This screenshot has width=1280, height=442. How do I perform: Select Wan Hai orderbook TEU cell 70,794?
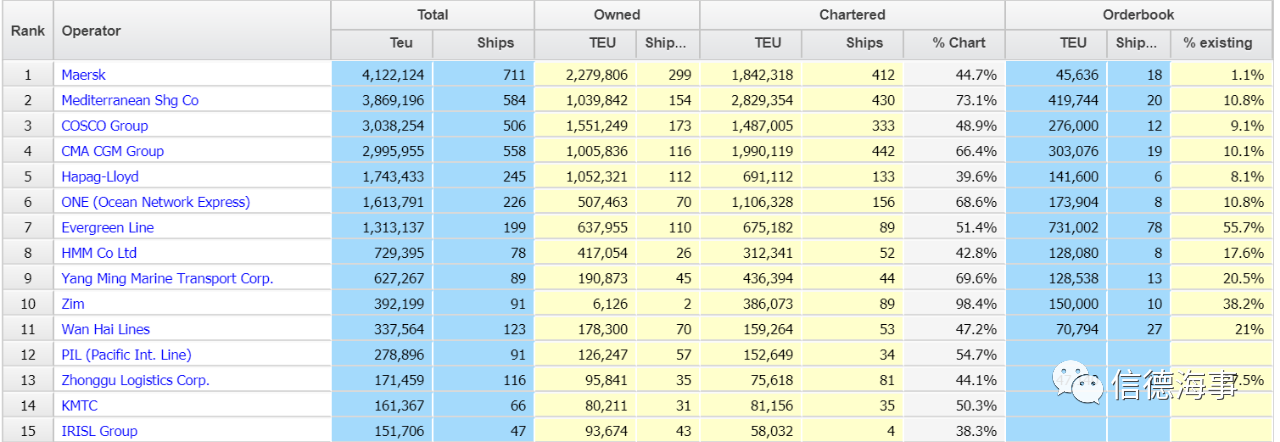1056,329
